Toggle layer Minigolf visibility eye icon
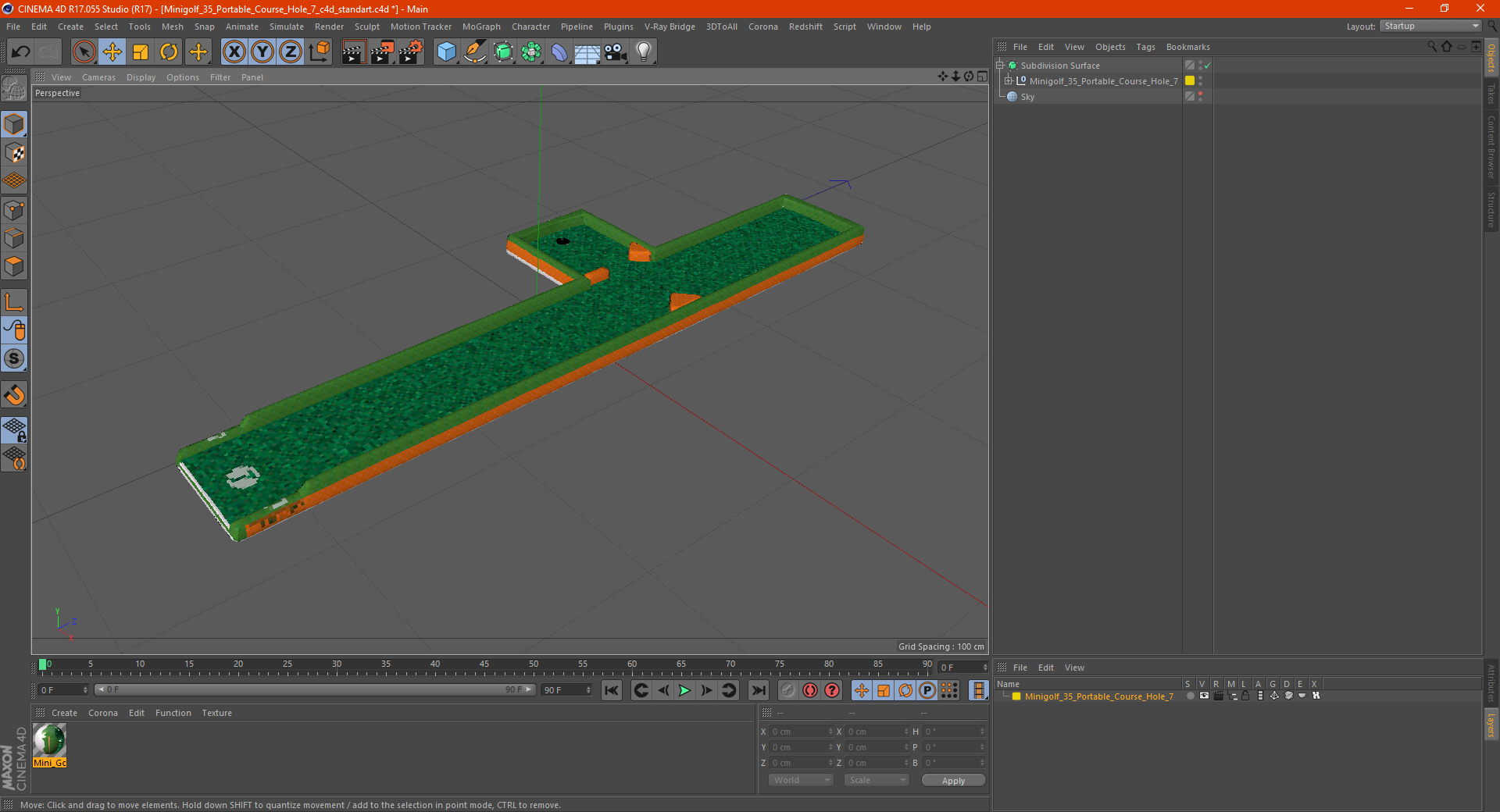The height and width of the screenshot is (812, 1500). 1204,696
